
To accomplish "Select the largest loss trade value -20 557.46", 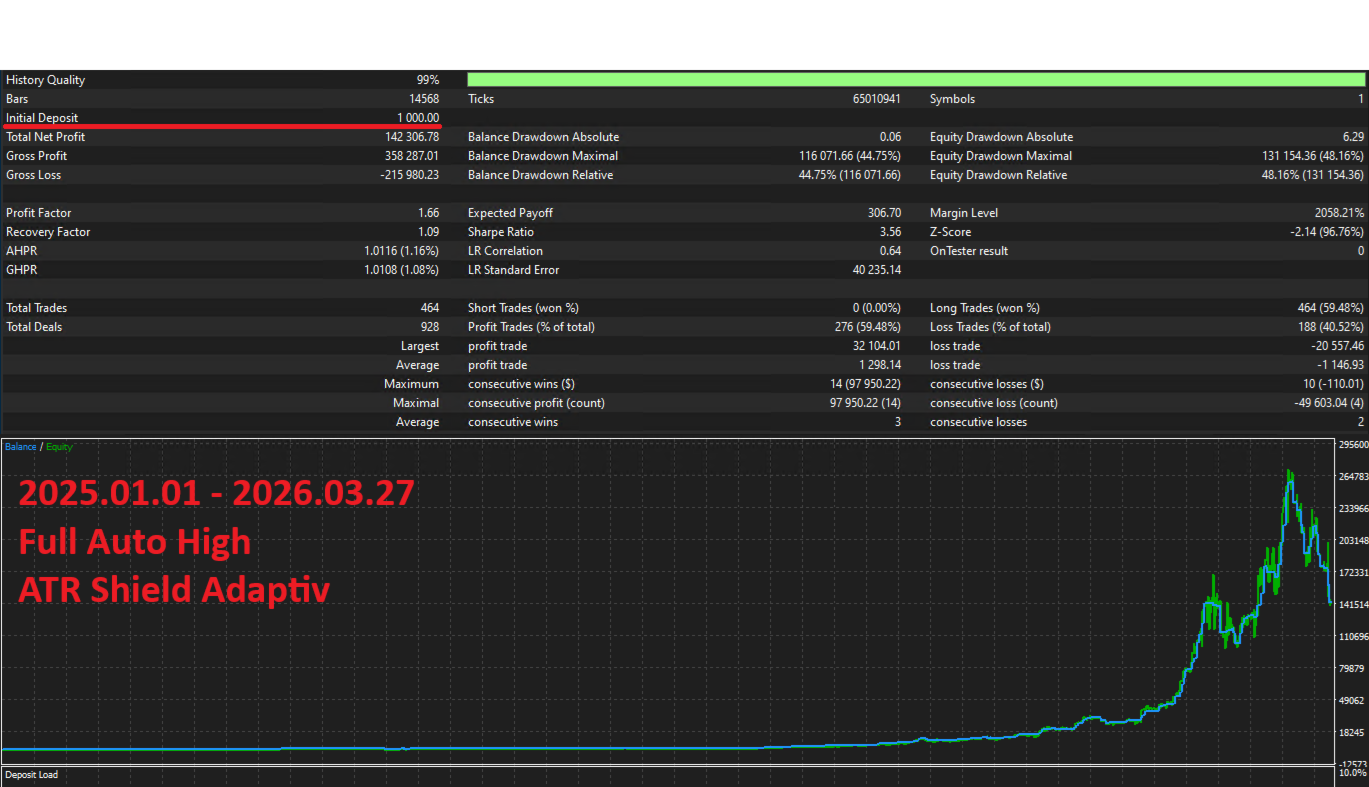I will coord(1338,346).
